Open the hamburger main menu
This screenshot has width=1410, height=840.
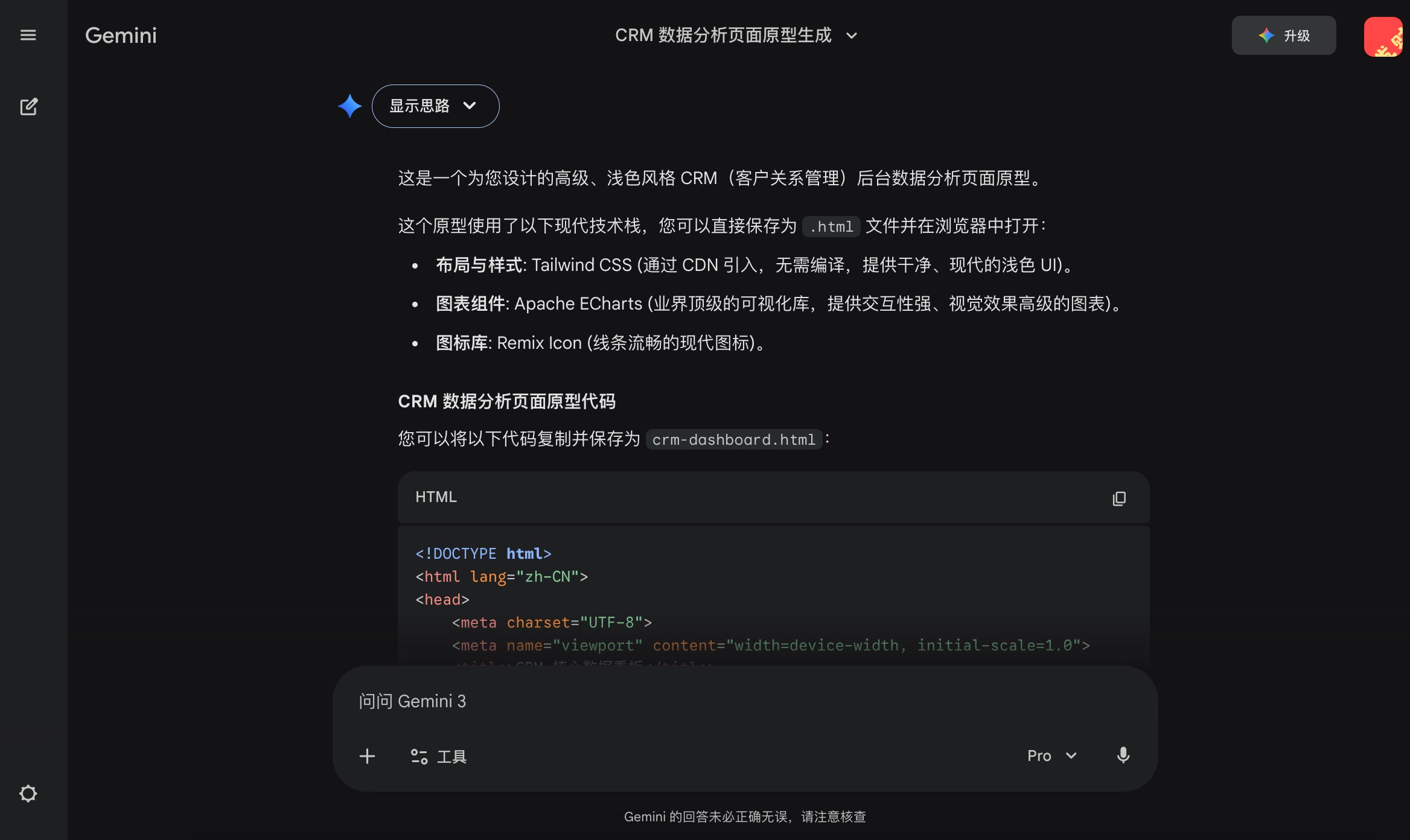[28, 35]
